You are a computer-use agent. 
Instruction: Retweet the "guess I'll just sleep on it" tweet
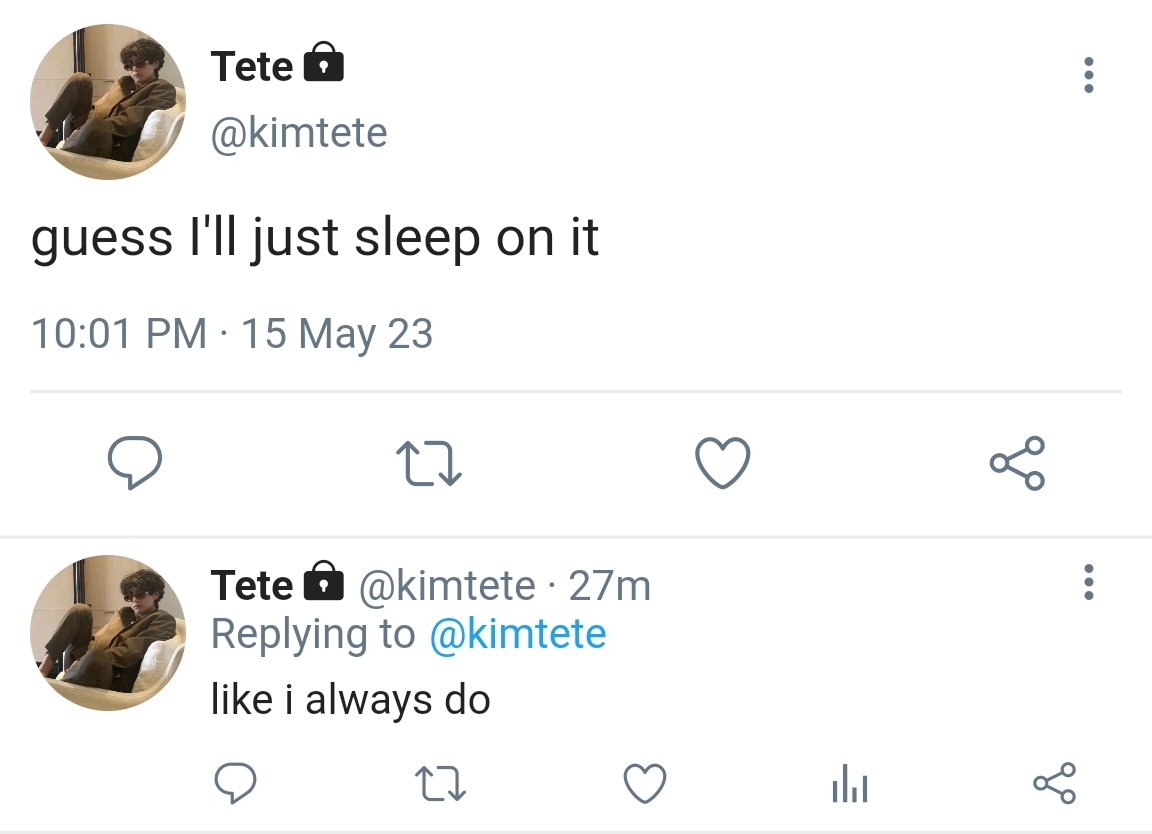tap(429, 464)
